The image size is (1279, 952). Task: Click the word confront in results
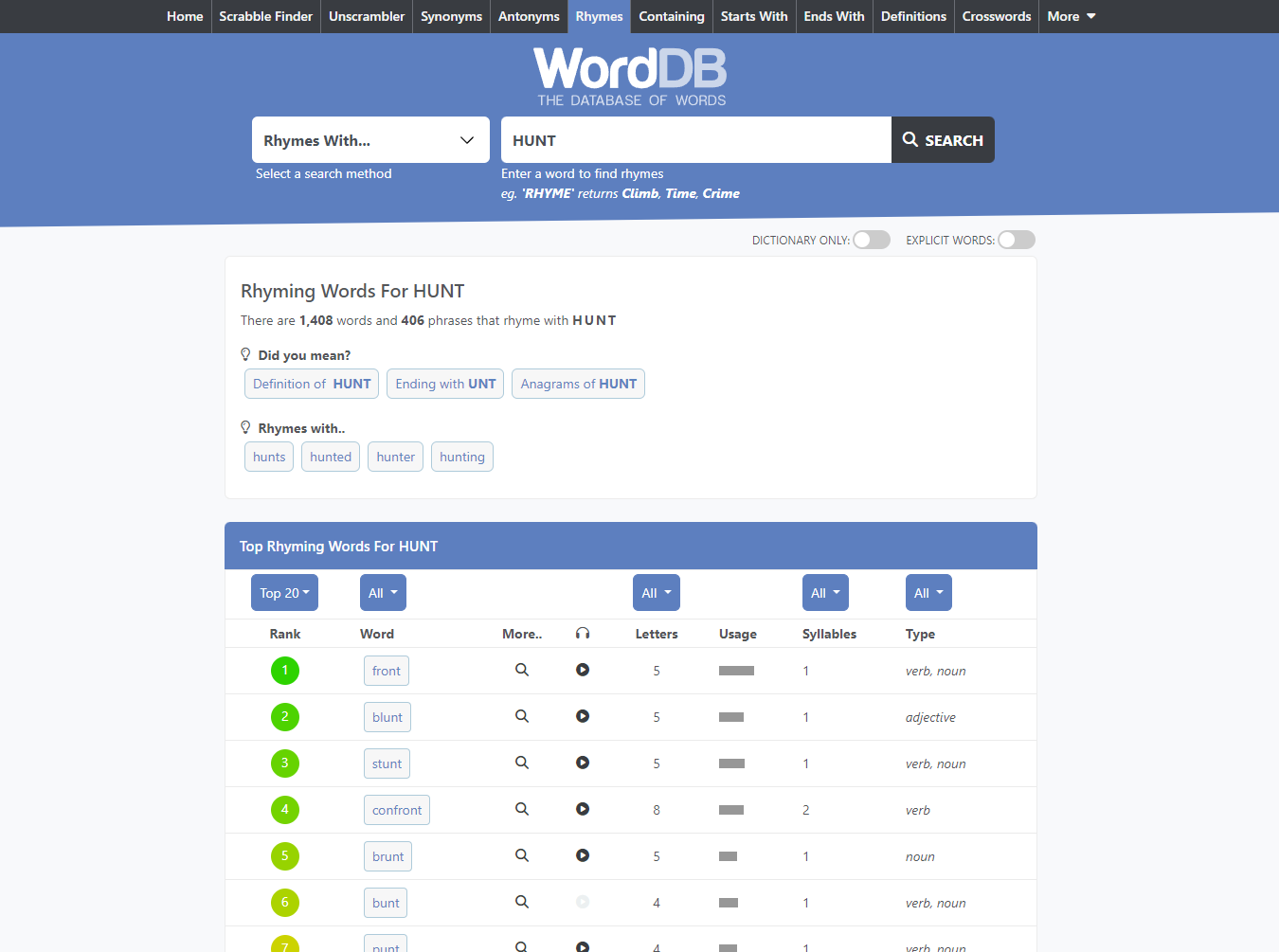point(397,810)
